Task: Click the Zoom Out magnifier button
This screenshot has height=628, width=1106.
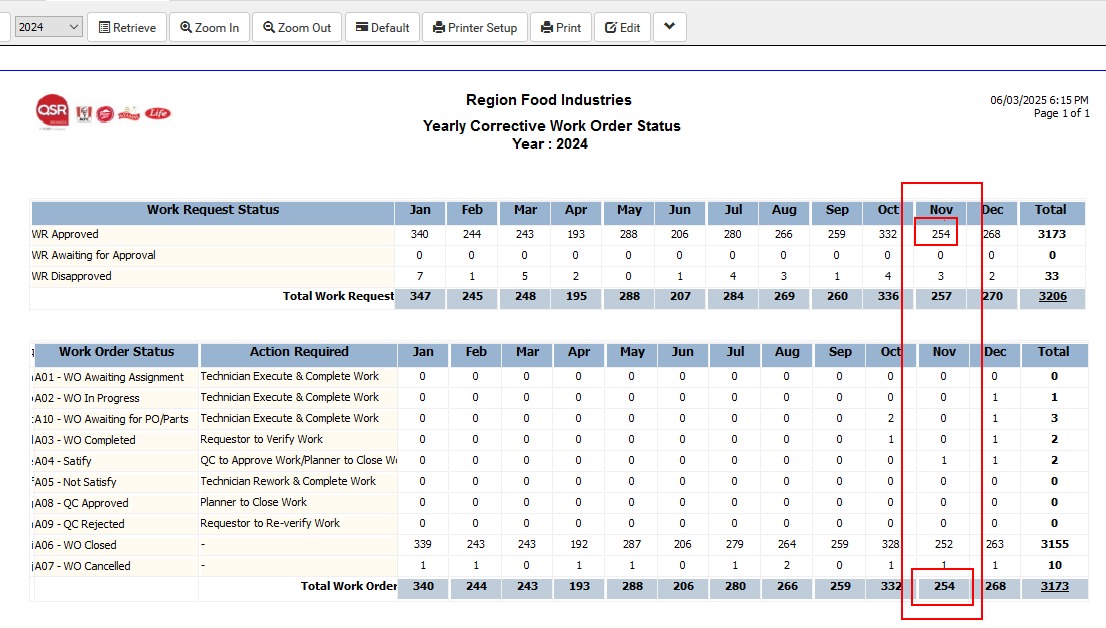Action: click(x=297, y=28)
